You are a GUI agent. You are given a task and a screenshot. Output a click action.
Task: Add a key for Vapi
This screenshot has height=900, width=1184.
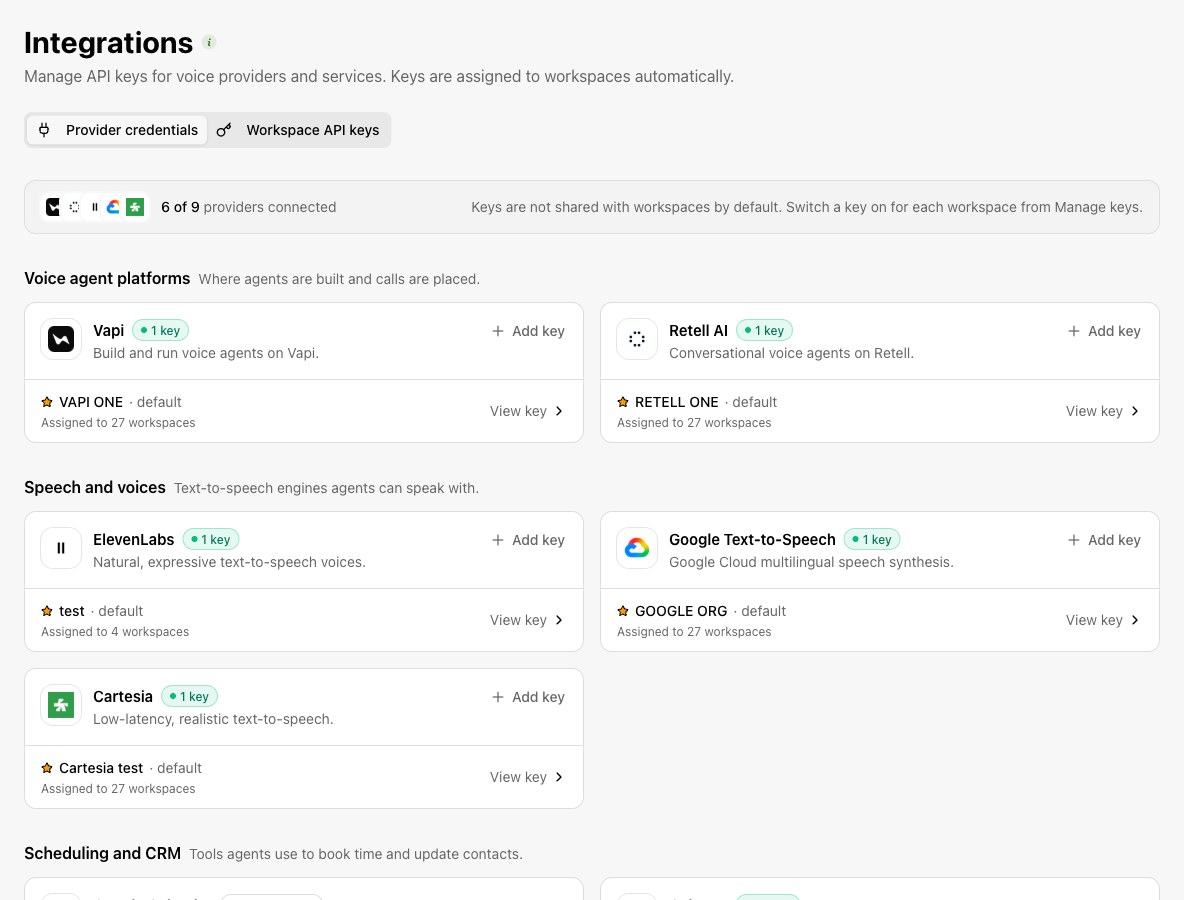[529, 331]
